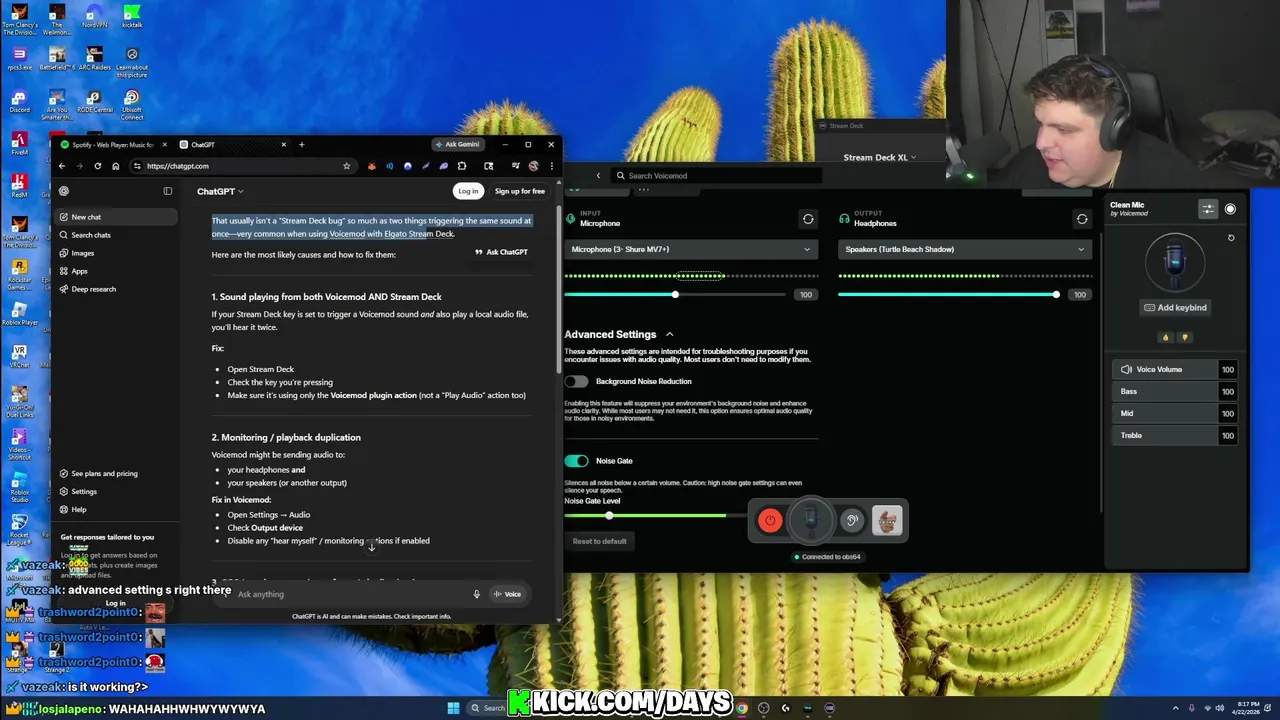Open the Speakers (Turtle Beach Shadow) dropdown

pos(964,249)
